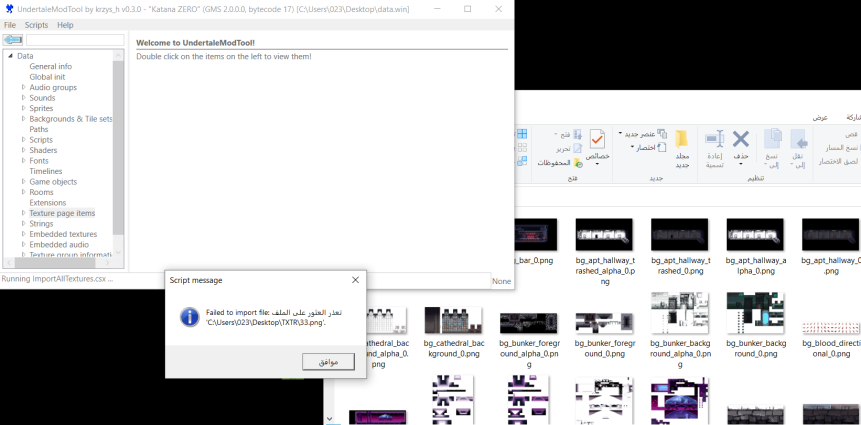This screenshot has width=861, height=425.
Task: Click the Shortcut (اختصار) icon in ribbon
Action: pos(662,147)
